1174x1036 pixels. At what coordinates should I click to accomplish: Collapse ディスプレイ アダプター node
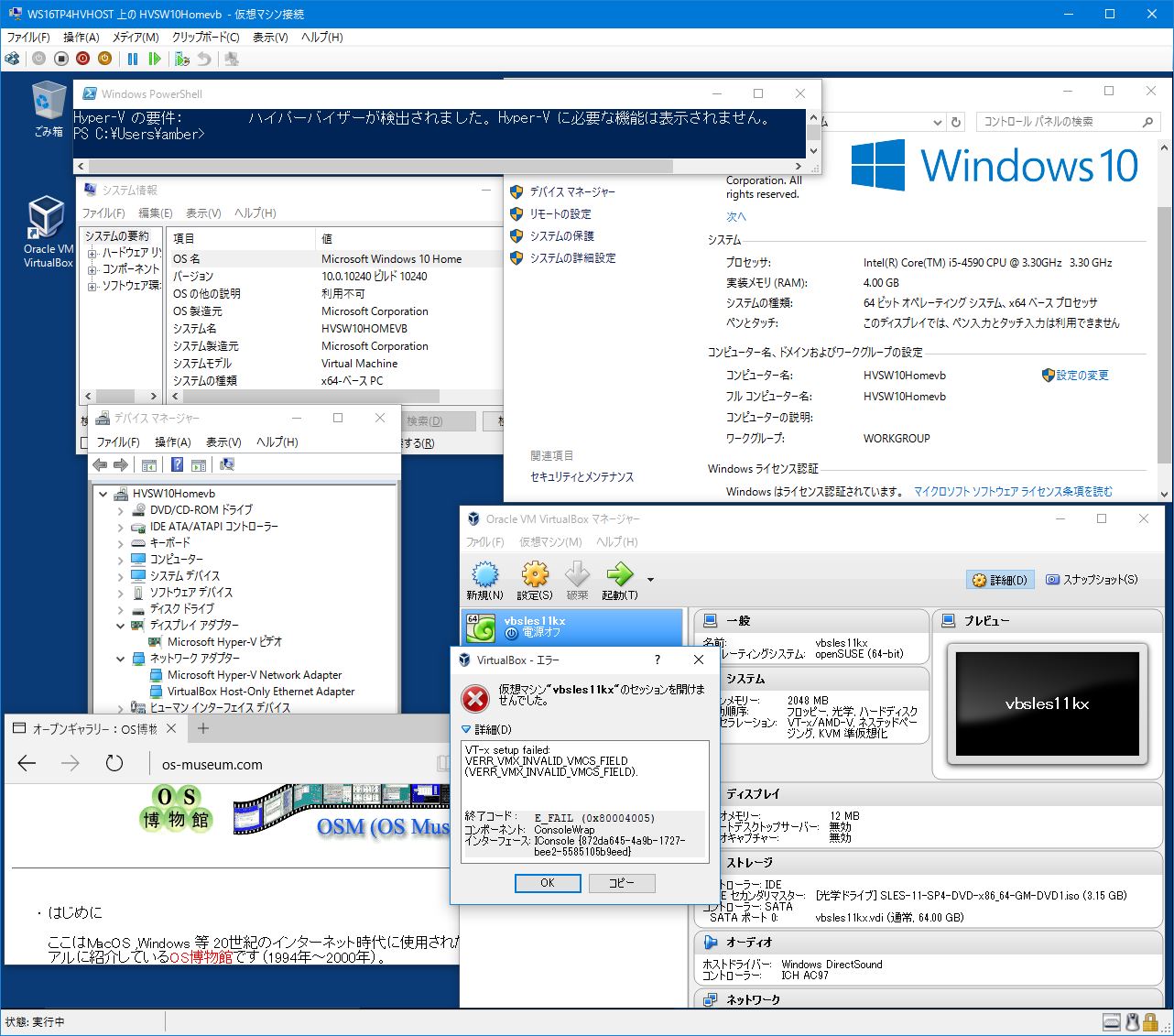click(x=120, y=626)
